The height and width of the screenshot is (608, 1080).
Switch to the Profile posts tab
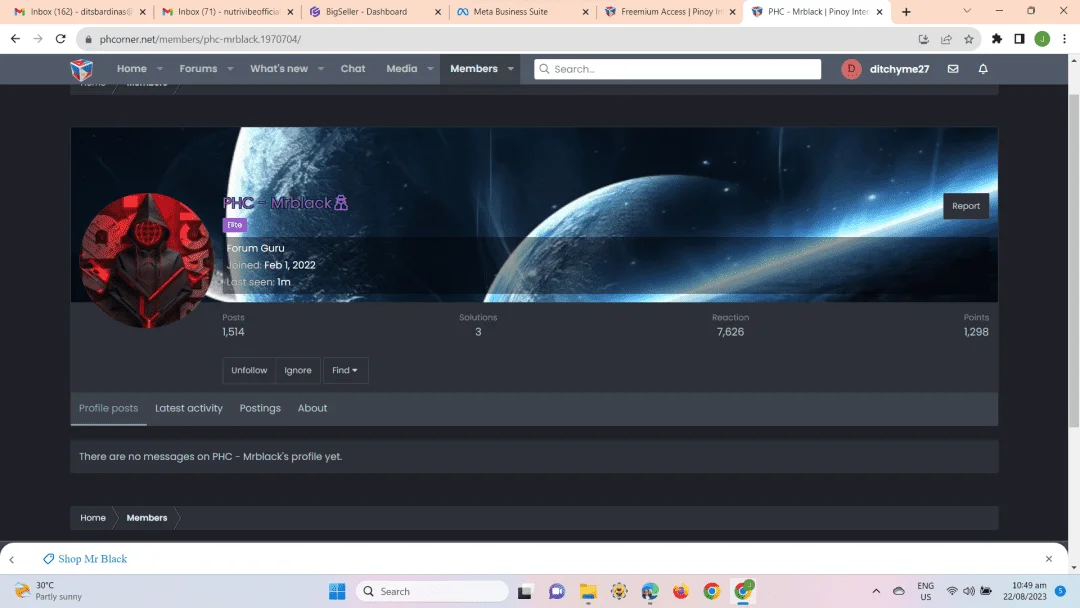pyautogui.click(x=108, y=408)
